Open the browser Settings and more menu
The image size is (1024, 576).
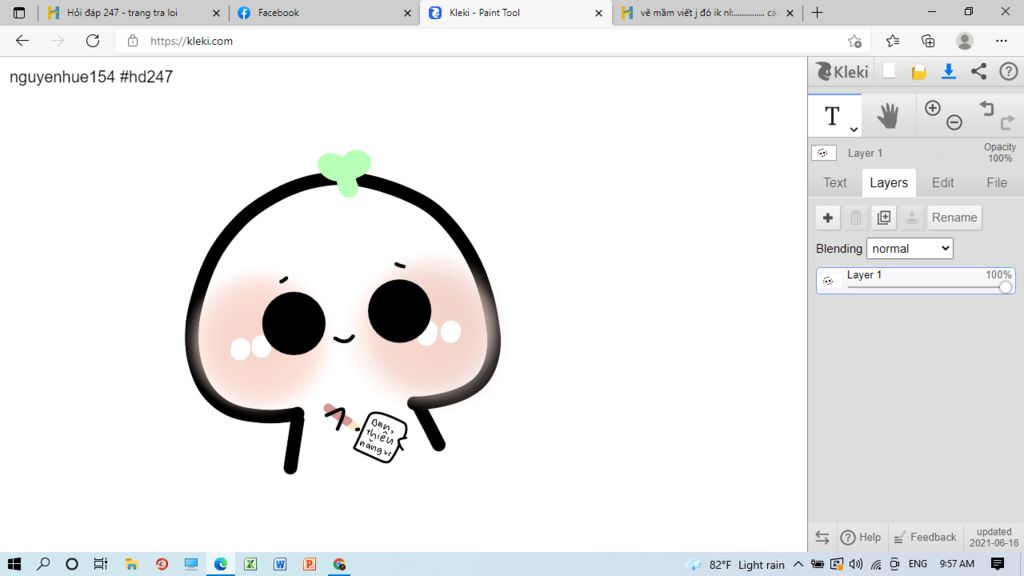coord(1001,40)
